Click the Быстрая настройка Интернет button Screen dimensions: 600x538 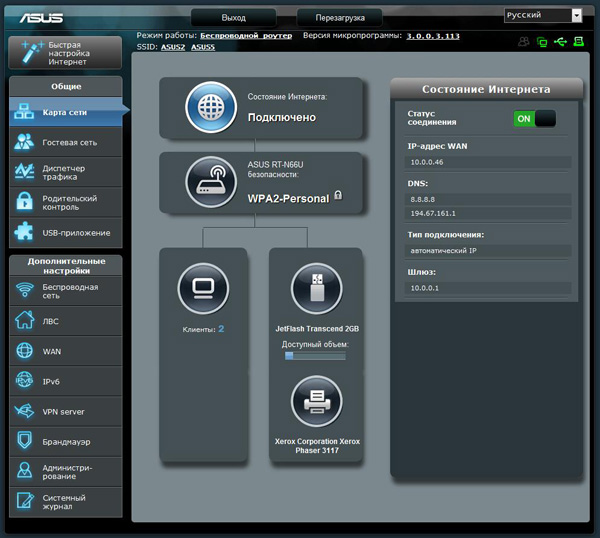click(x=65, y=53)
